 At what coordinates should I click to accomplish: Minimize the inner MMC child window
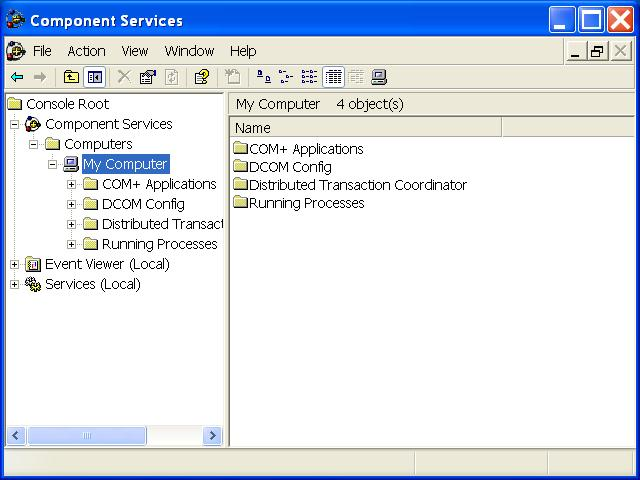click(576, 51)
